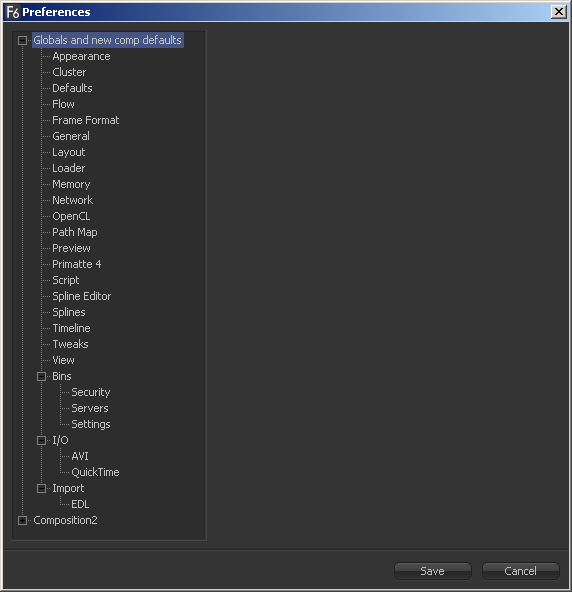Viewport: 572px width, 592px height.
Task: Select QuickTime under I/O
Action: (x=95, y=472)
